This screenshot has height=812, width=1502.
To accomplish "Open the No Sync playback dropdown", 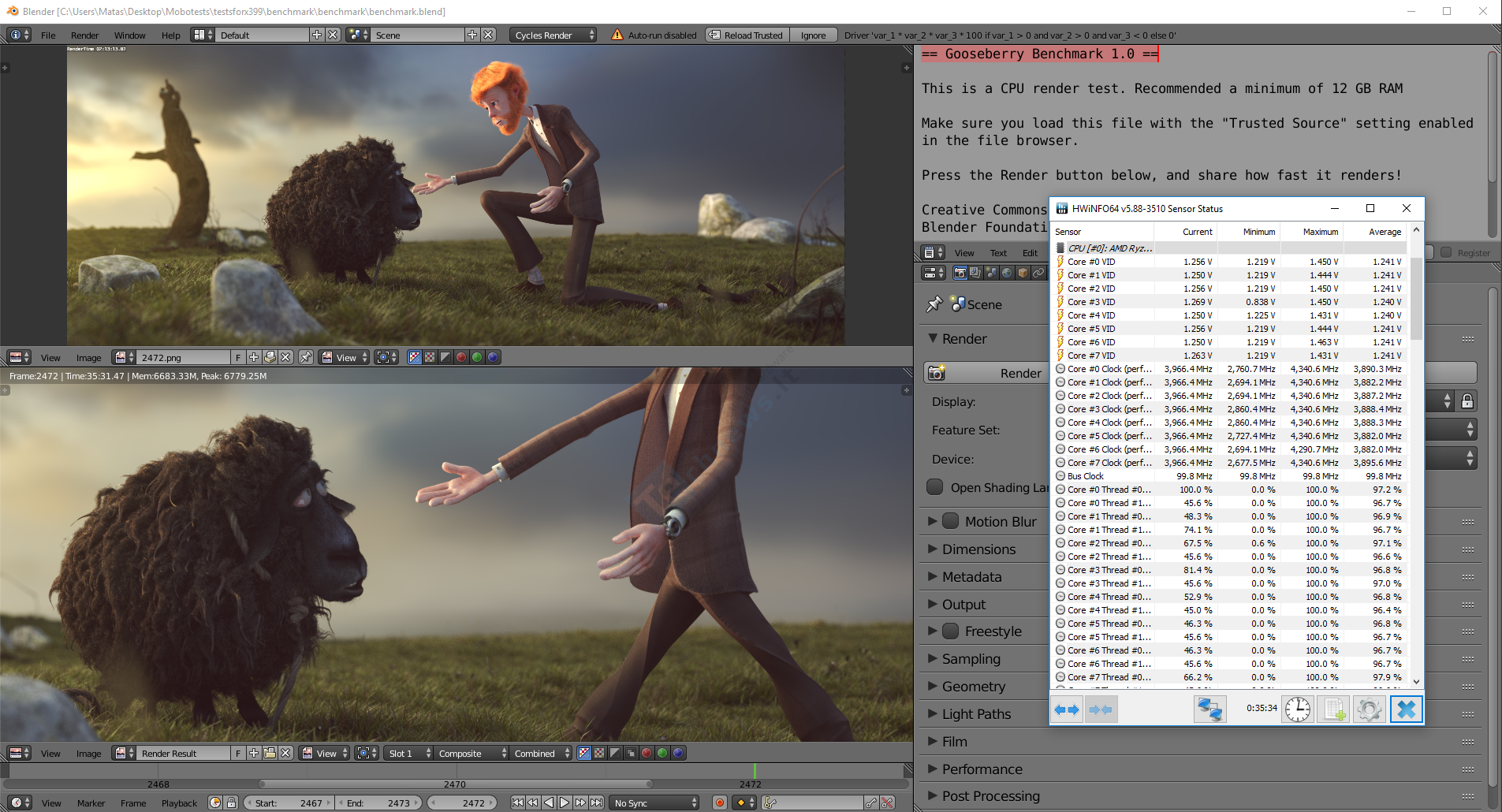I will coord(655,803).
